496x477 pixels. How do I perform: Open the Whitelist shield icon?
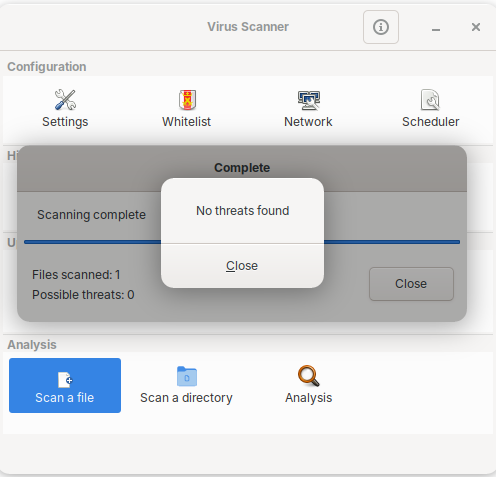(x=187, y=99)
